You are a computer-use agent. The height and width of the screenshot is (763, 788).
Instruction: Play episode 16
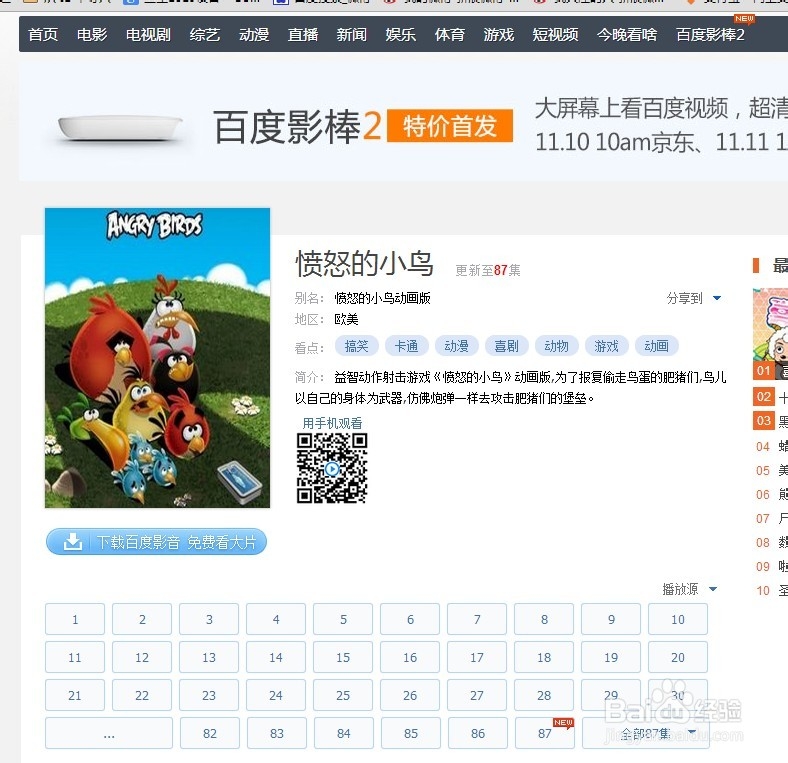(x=410, y=657)
